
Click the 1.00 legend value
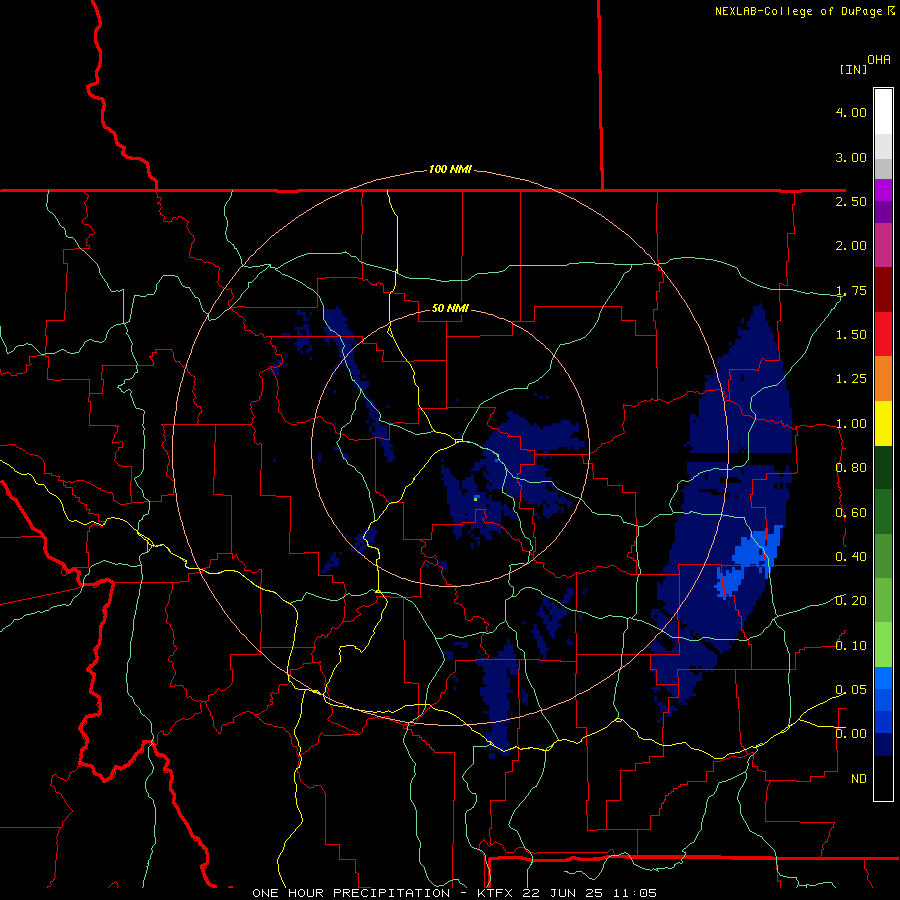851,424
